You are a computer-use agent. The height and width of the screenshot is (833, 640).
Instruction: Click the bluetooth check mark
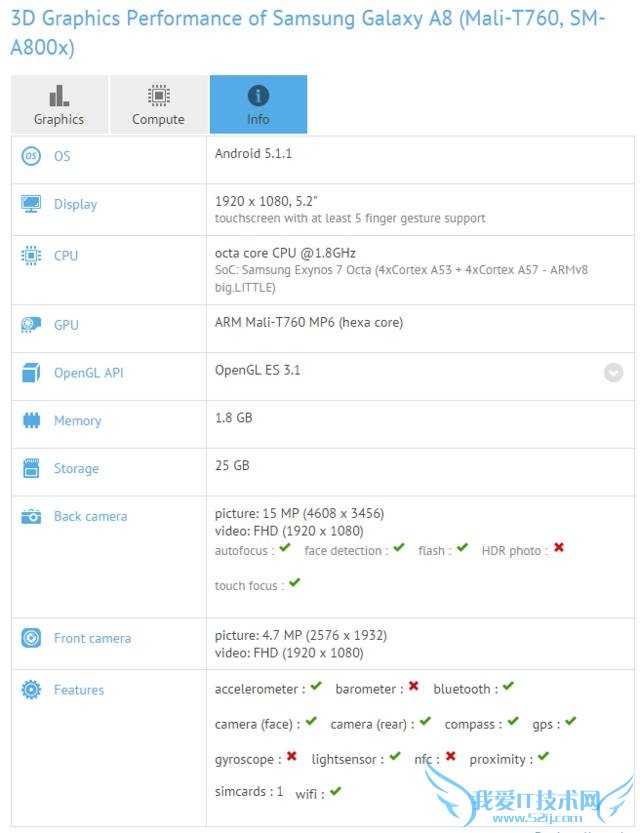(x=508, y=686)
